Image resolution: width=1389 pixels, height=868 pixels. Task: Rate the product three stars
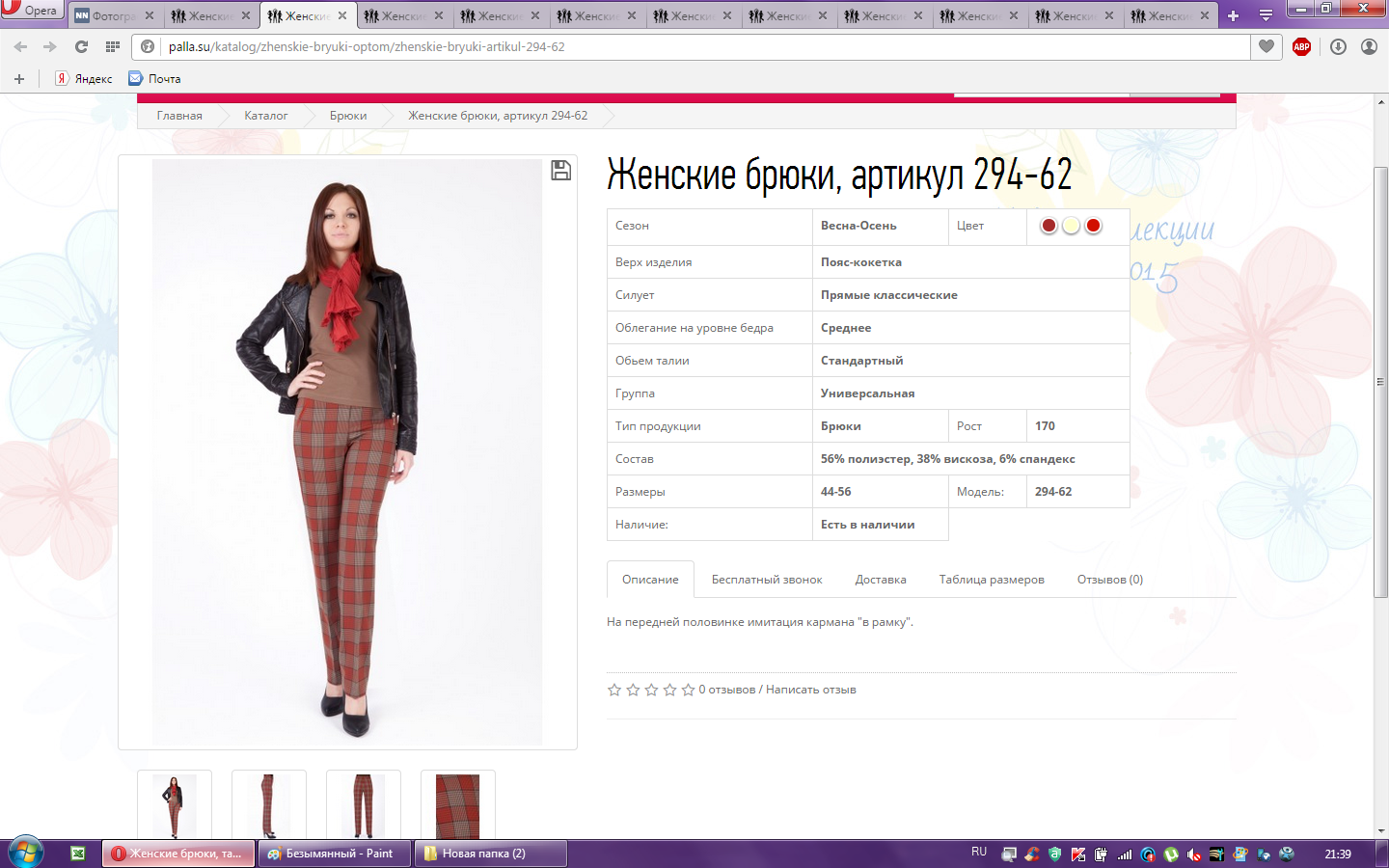pos(651,690)
